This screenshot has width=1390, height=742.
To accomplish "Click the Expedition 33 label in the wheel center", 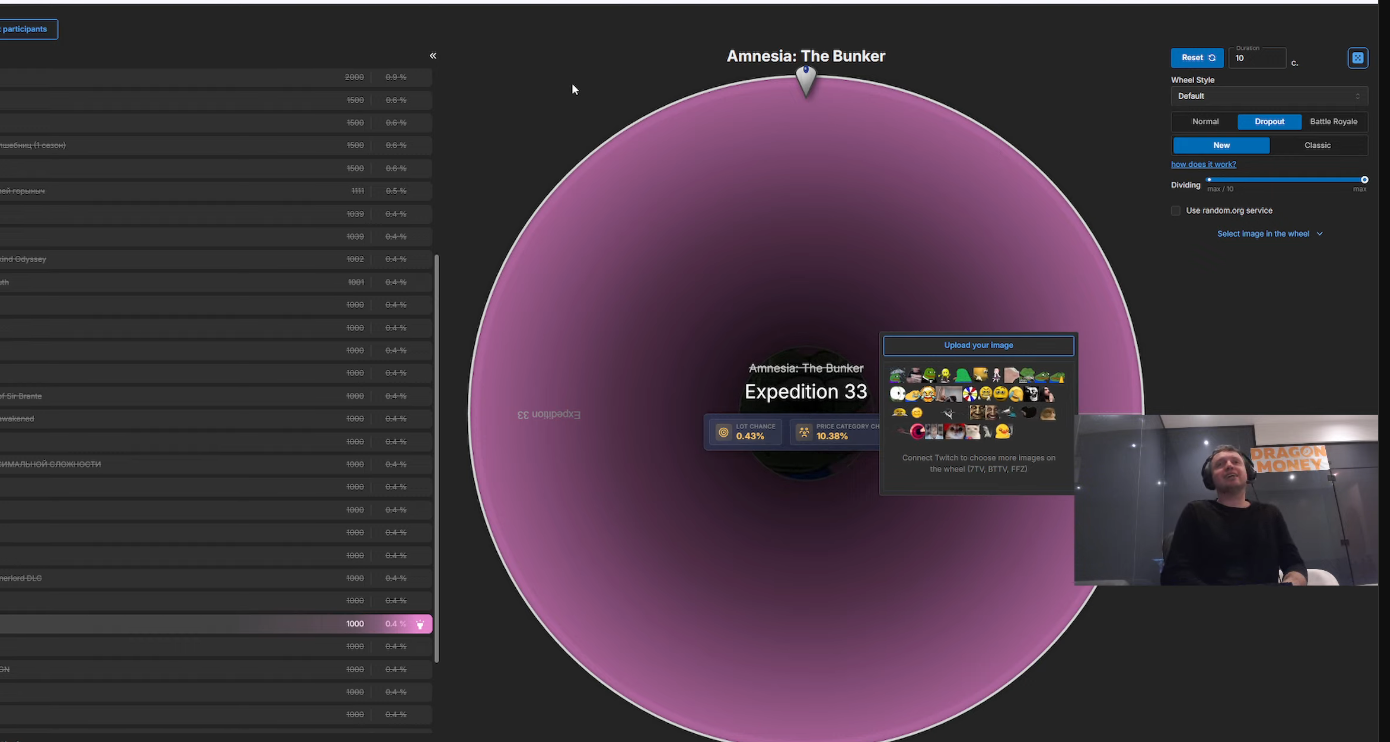I will pos(806,392).
